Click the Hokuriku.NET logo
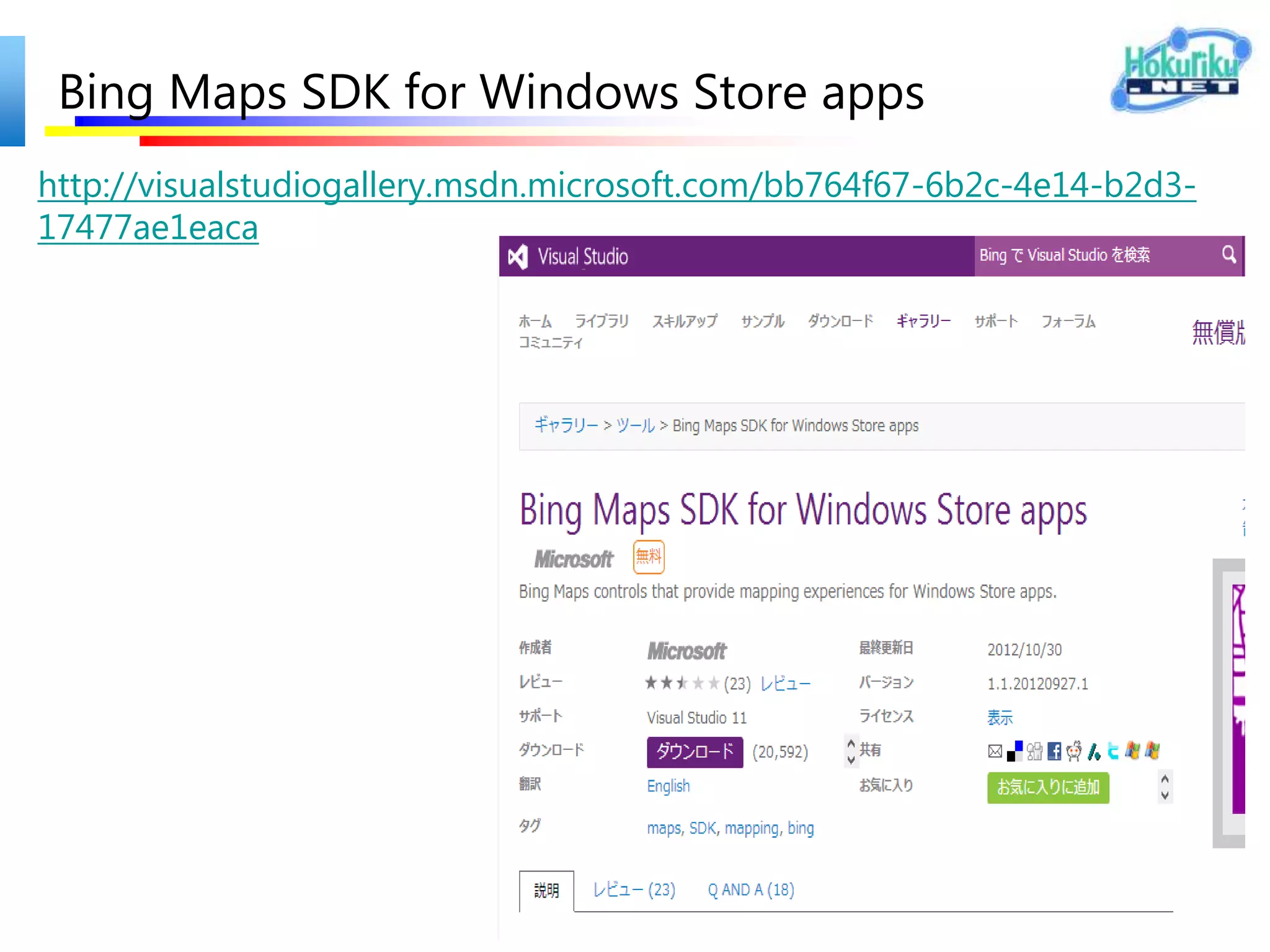Image resolution: width=1270 pixels, height=952 pixels. click(x=1180, y=69)
